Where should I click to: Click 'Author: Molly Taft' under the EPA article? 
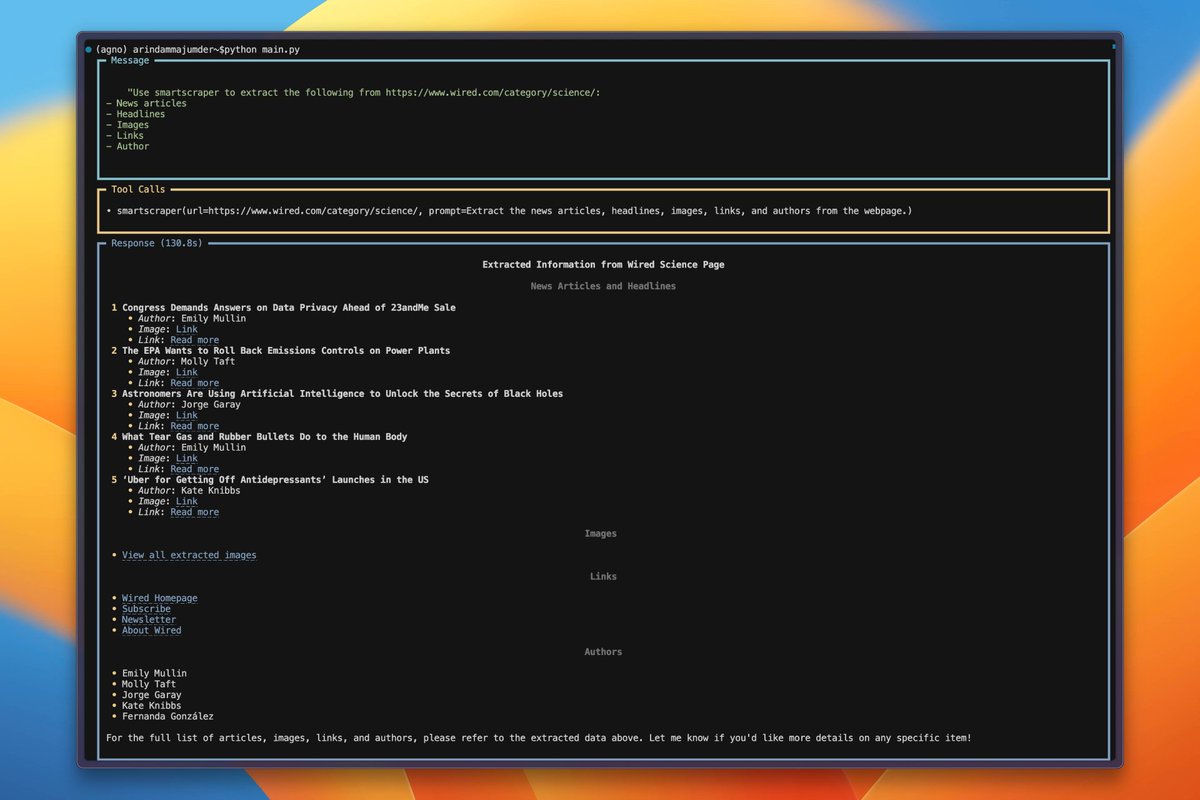(187, 362)
